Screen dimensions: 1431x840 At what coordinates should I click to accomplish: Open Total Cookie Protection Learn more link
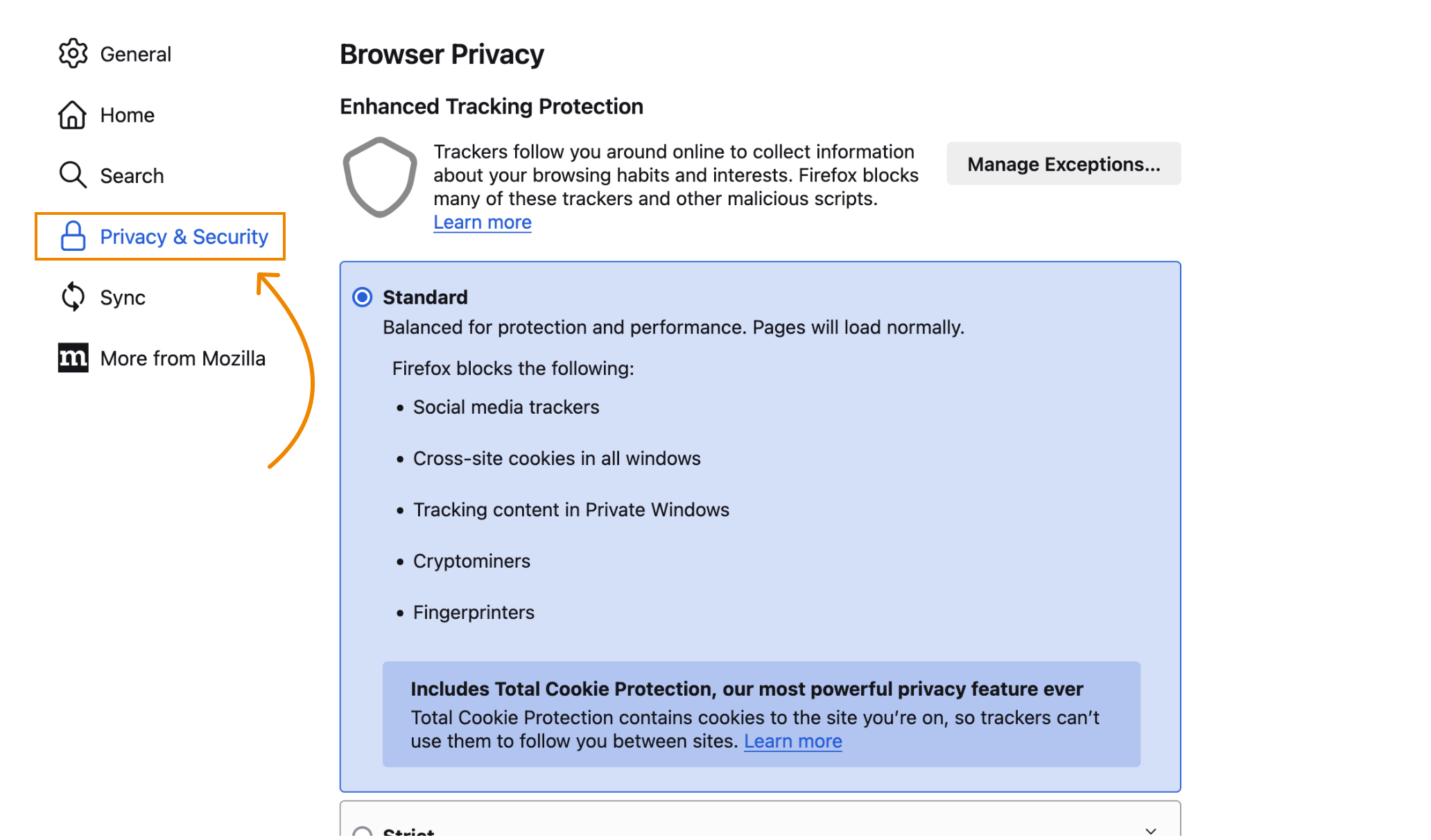pos(793,742)
